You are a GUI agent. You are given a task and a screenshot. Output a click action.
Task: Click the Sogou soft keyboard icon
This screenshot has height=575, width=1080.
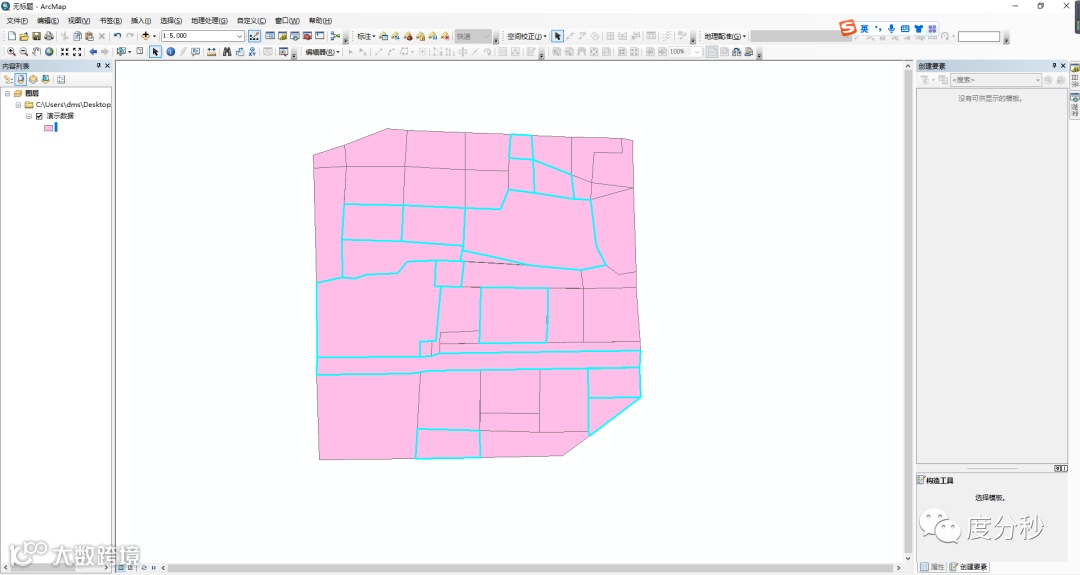905,29
